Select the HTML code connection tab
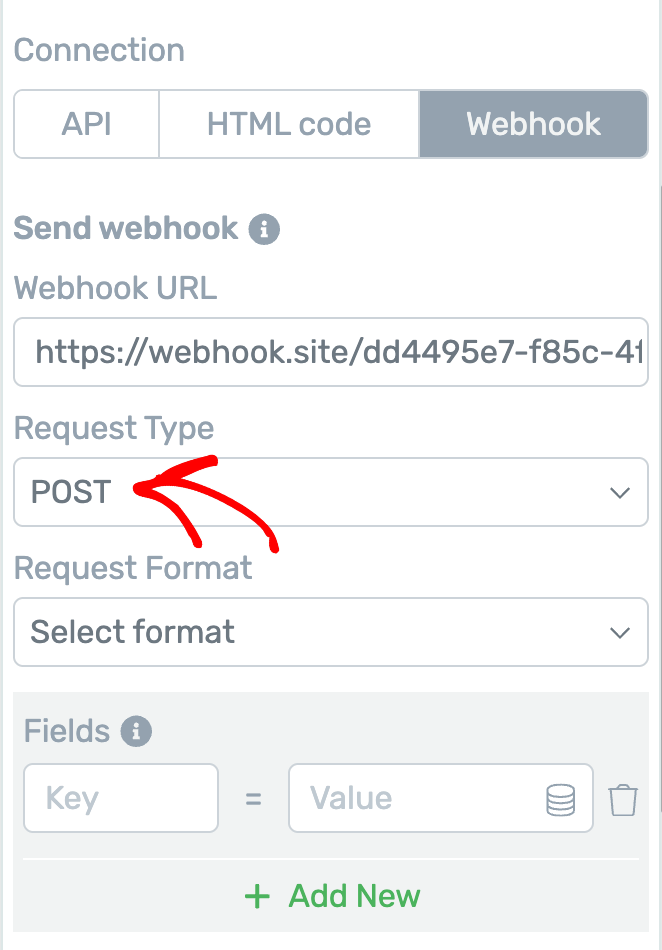The height and width of the screenshot is (950, 662). (x=289, y=125)
